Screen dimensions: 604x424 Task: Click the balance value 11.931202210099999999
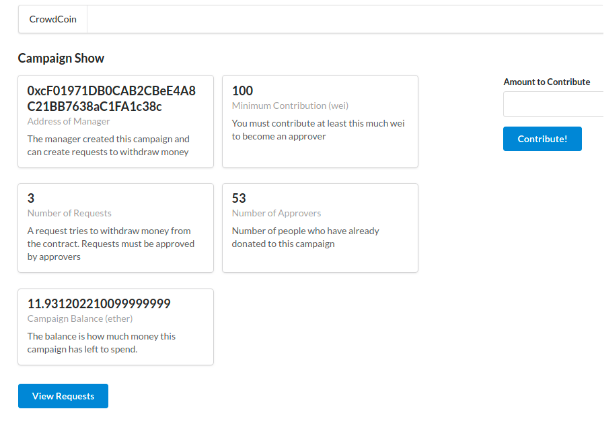tap(99, 303)
